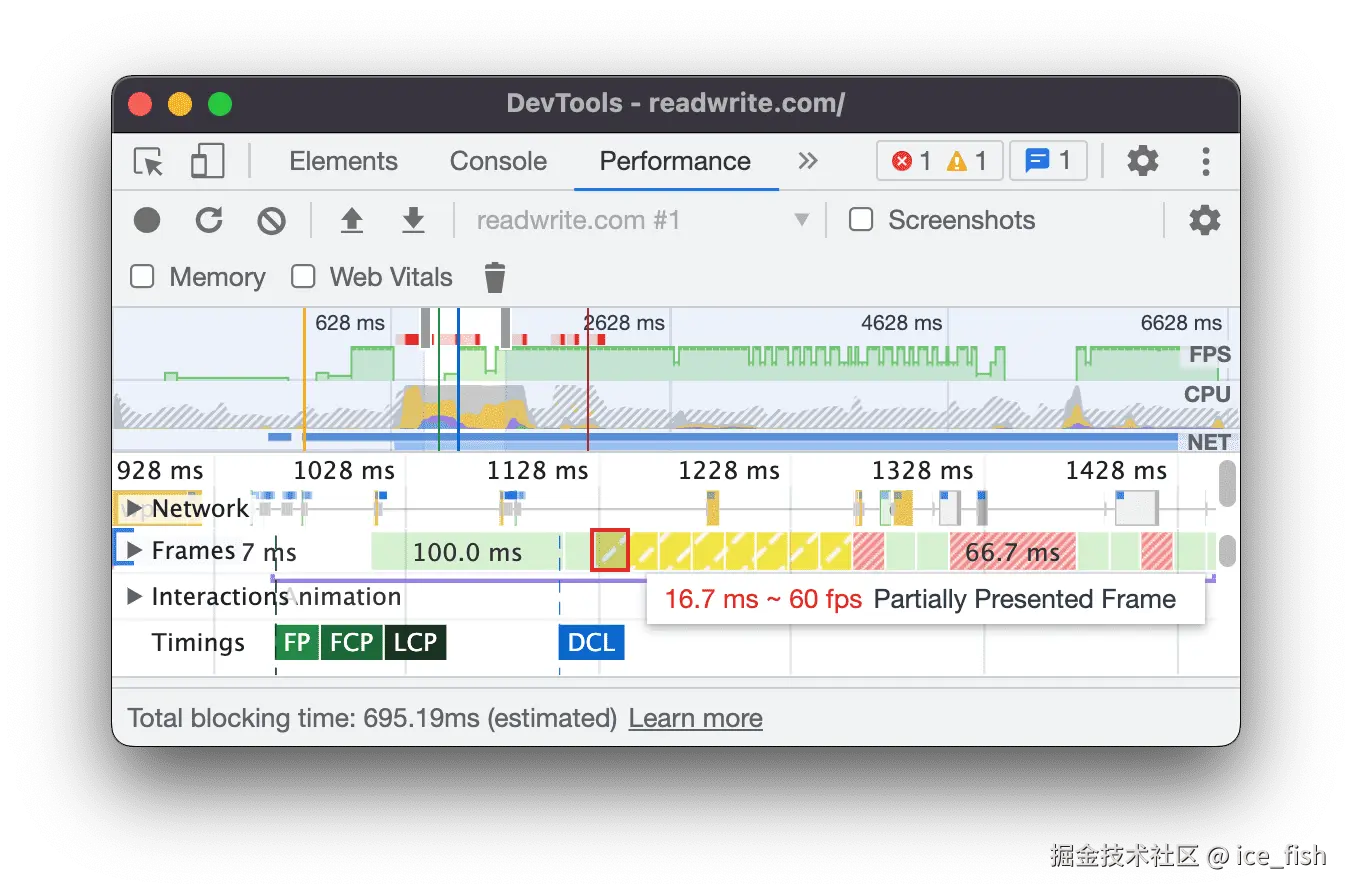This screenshot has height=894, width=1352.
Task: Click the Total blocking time text
Action: pyautogui.click(x=372, y=718)
